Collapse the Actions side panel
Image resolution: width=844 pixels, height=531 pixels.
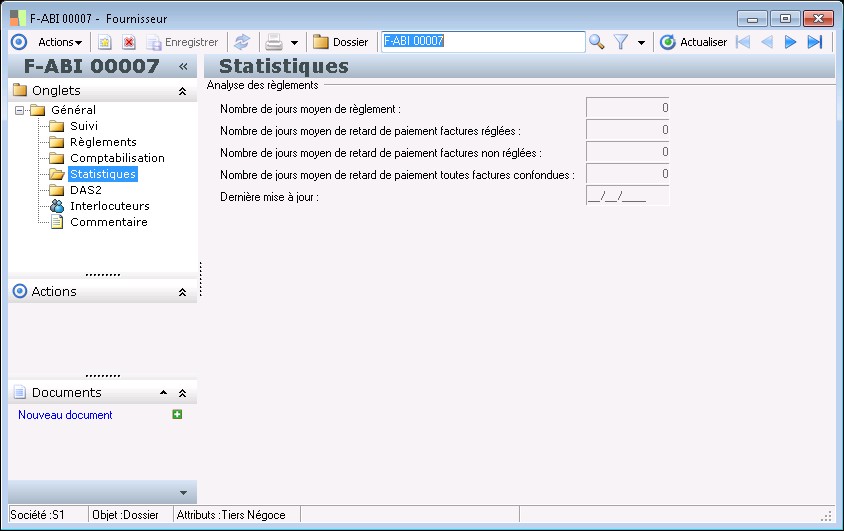pyautogui.click(x=182, y=292)
